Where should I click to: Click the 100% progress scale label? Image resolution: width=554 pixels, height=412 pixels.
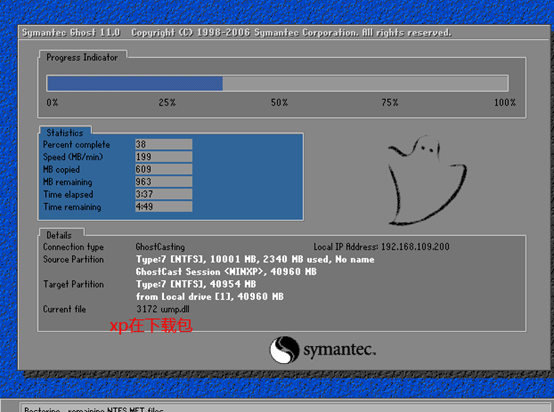tap(505, 102)
